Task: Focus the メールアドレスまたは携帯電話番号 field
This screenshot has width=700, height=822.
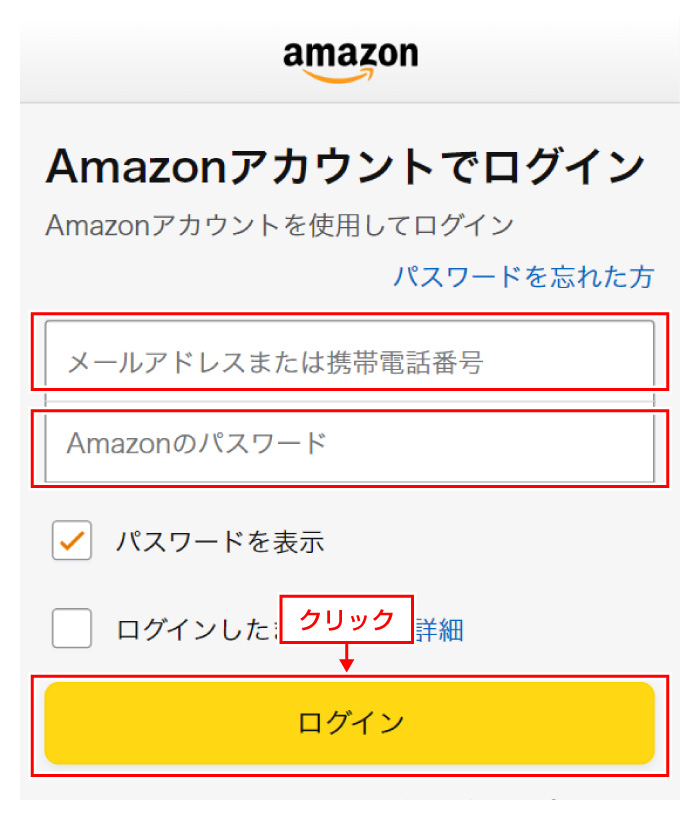Action: tap(350, 361)
